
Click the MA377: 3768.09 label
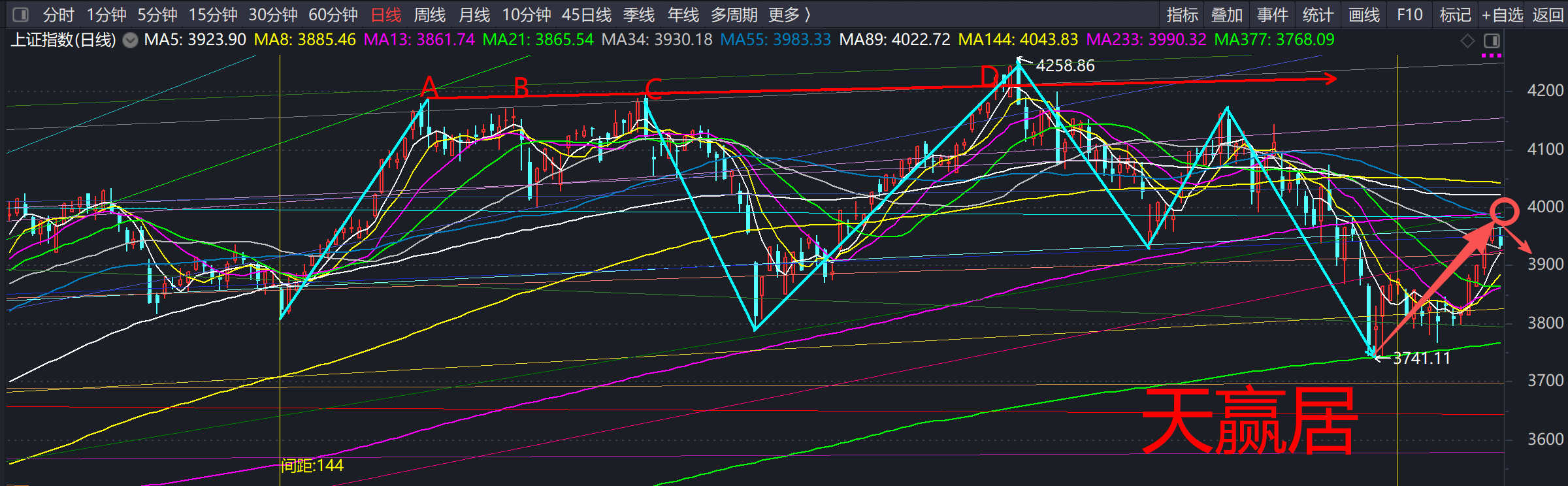[1274, 40]
